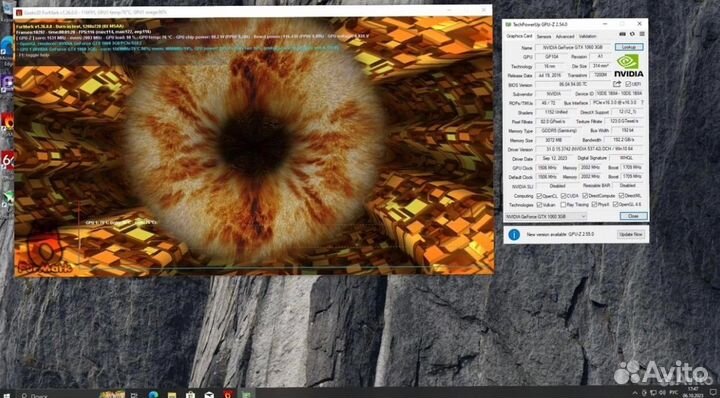Open Microsoft Store from the taskbar
The image size is (720, 398).
click(190, 394)
